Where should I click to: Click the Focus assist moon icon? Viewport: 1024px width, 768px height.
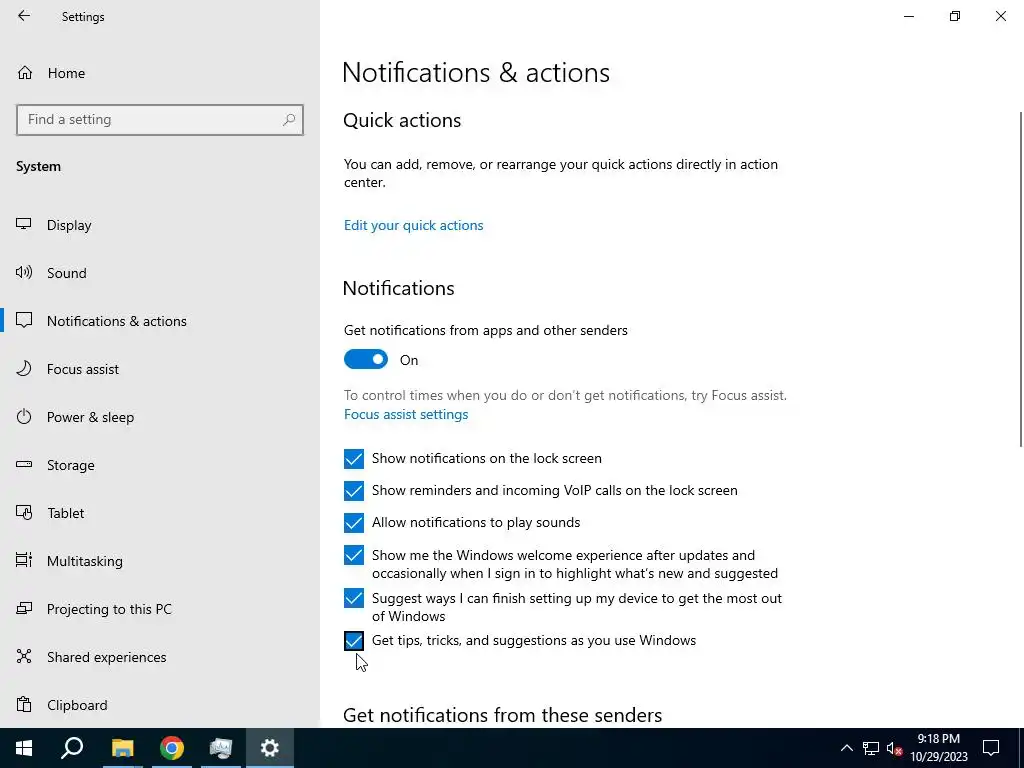click(24, 368)
